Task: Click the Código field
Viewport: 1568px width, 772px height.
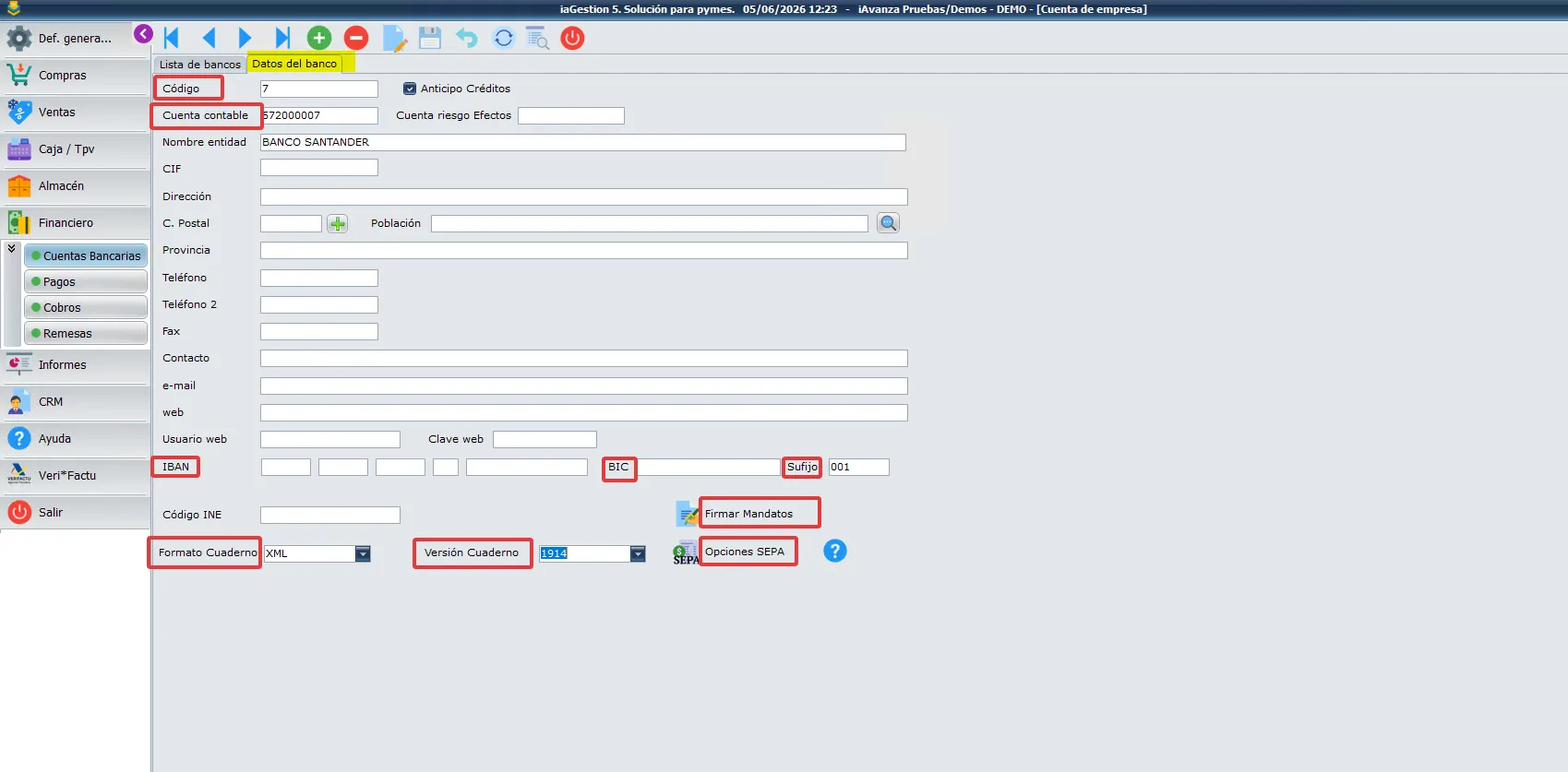Action: (x=319, y=89)
